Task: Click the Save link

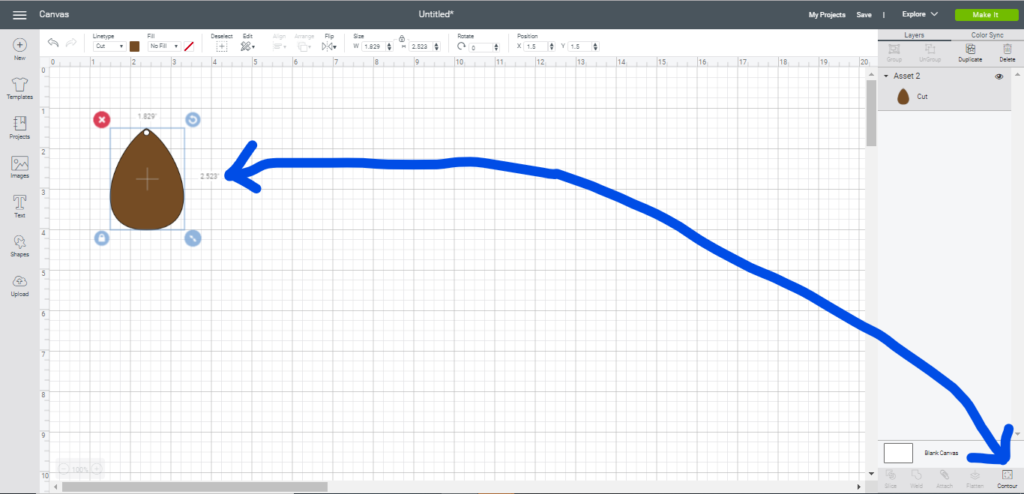Action: coord(864,14)
